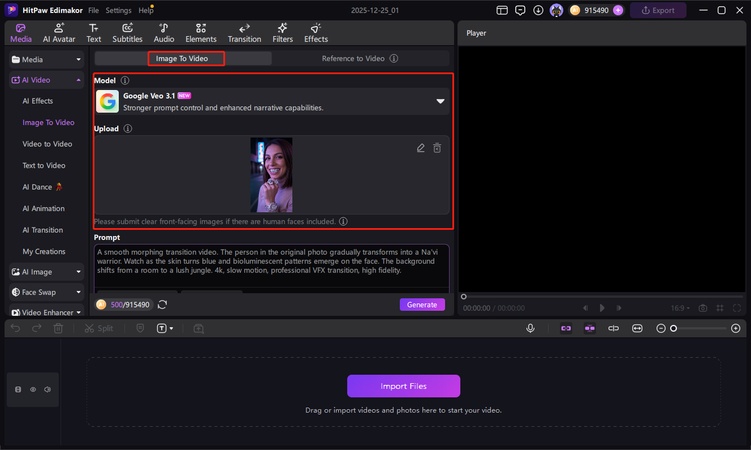Screen dimensions: 751x450
Task: Open the Filters tab
Action: click(x=283, y=33)
